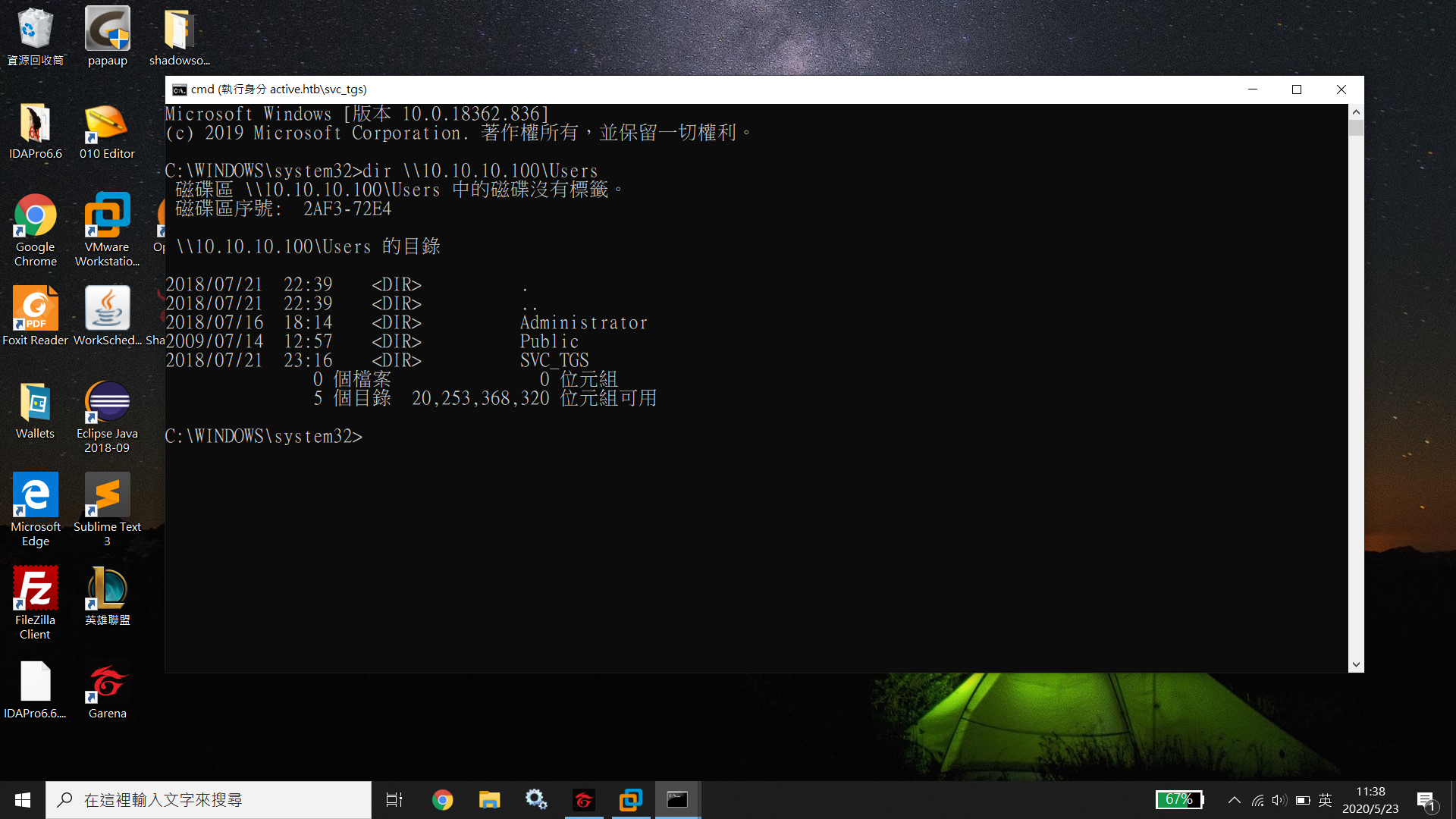Screen dimensions: 1456x819
Task: Launch Foxit Reader desktop shortcut
Action: pos(35,315)
